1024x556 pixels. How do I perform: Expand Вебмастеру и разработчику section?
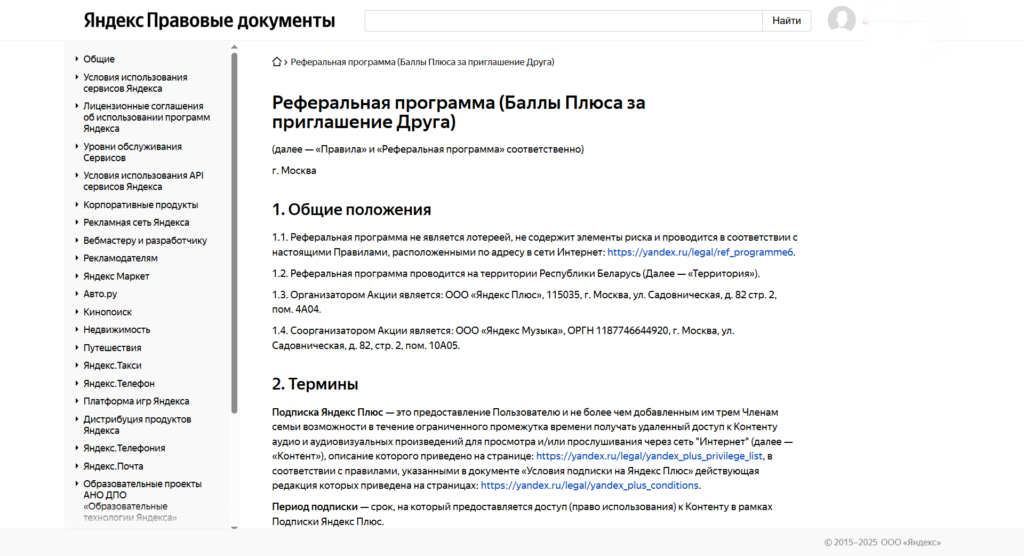[145, 240]
